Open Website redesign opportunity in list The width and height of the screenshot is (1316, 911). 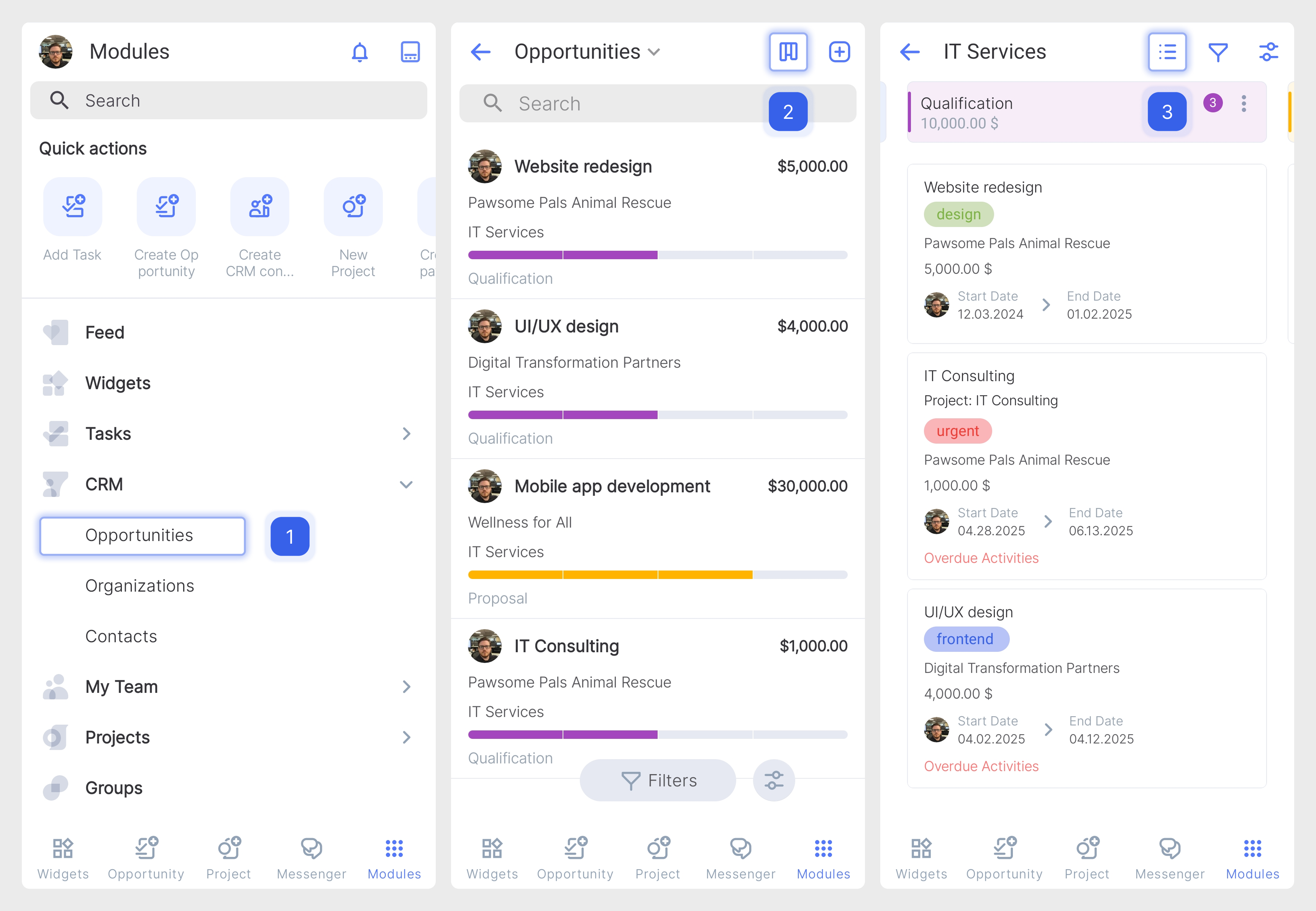click(x=658, y=219)
